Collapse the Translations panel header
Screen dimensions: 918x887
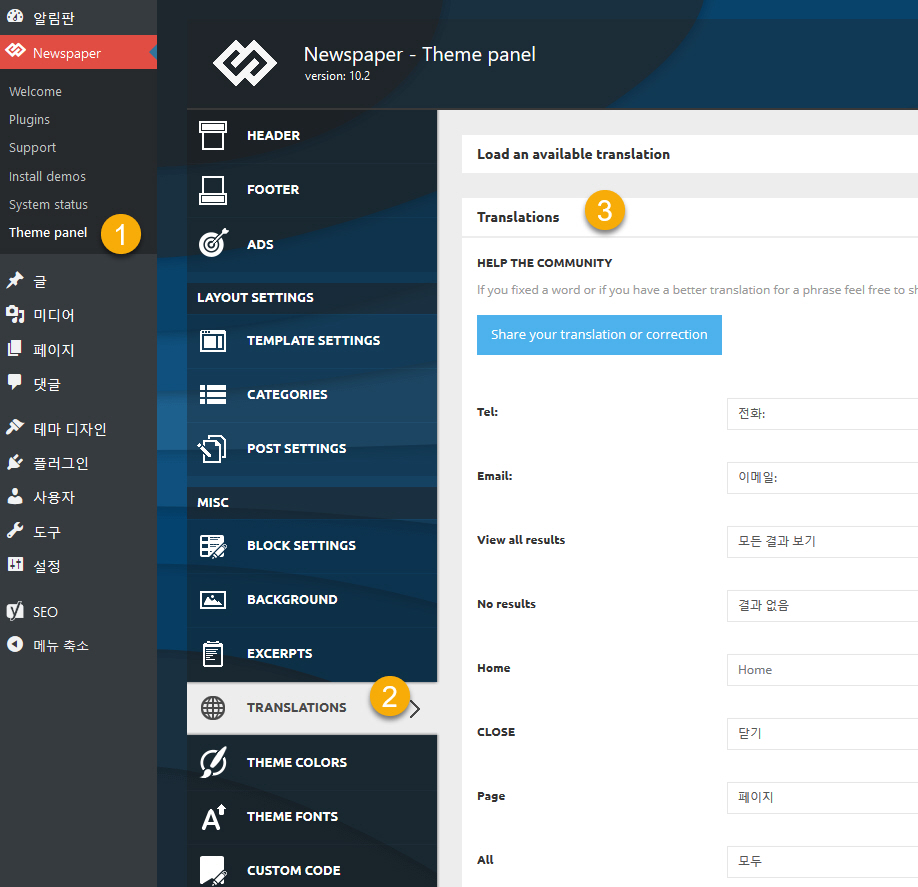(x=690, y=217)
